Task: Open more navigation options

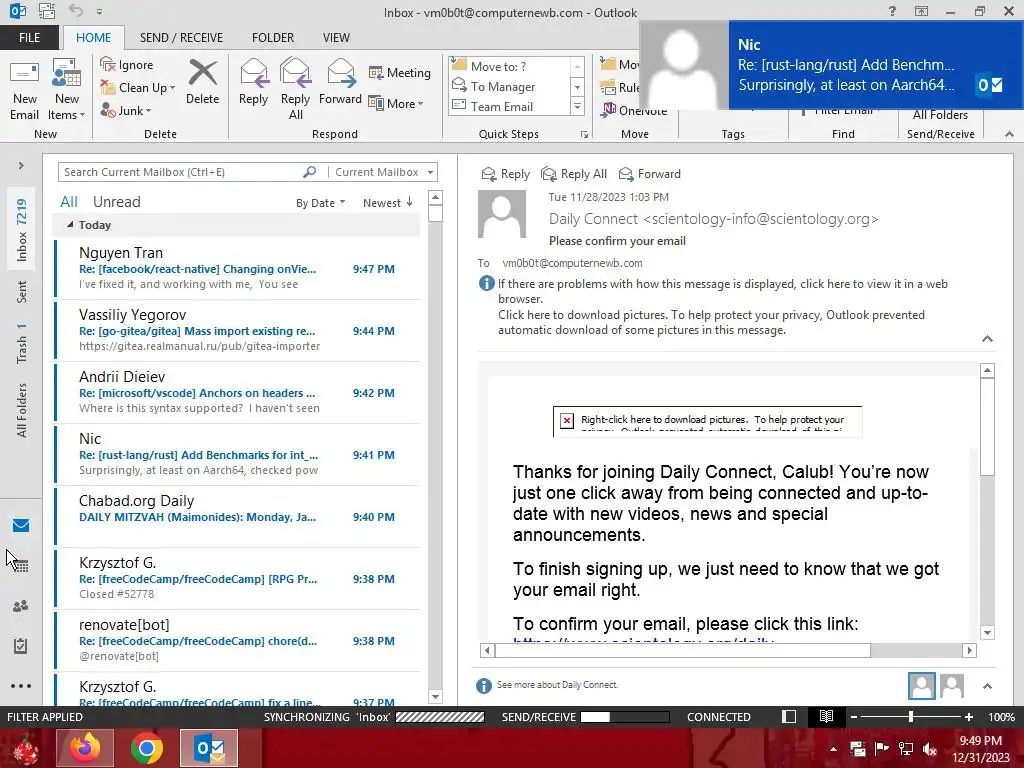Action: 21,686
